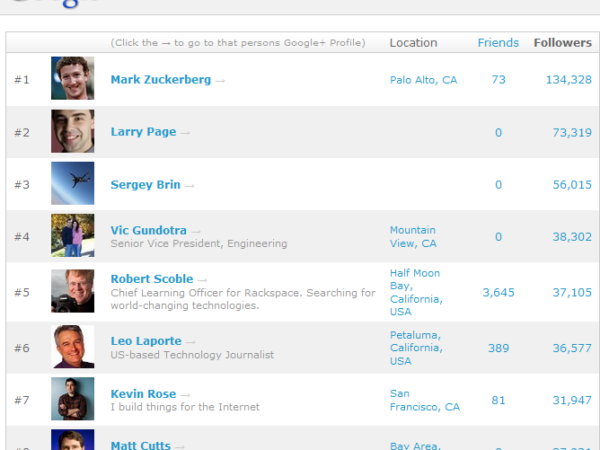Screen dimensions: 600x450
Task: Open Larry Page's name link
Action: click(x=143, y=132)
